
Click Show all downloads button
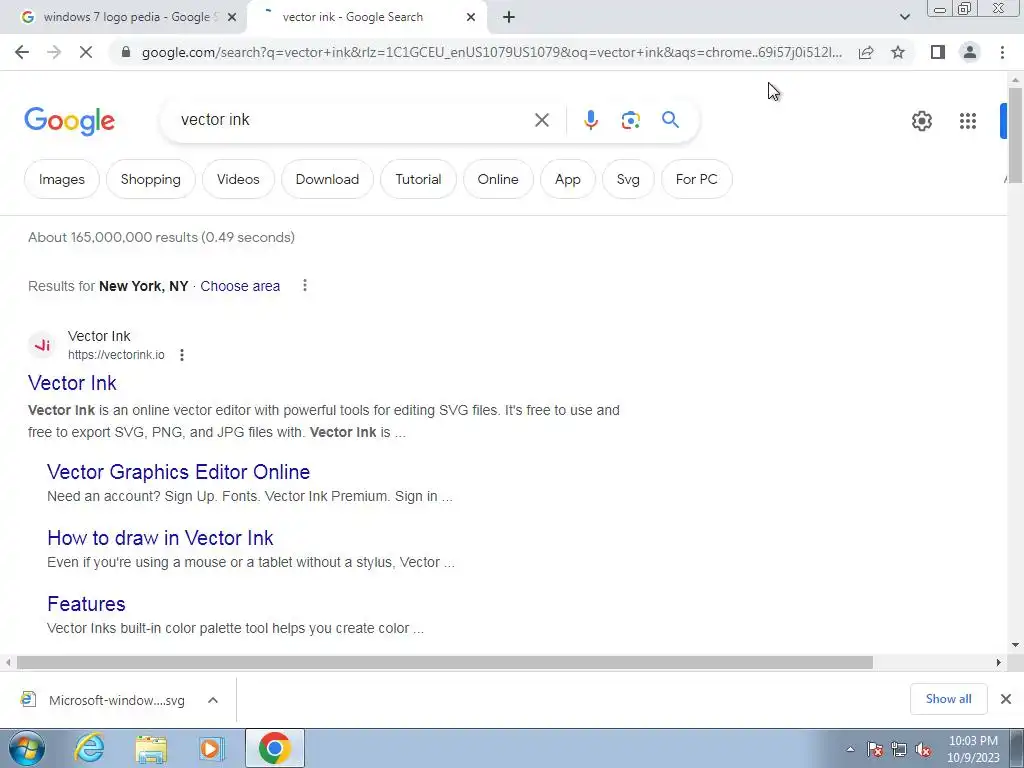[948, 699]
